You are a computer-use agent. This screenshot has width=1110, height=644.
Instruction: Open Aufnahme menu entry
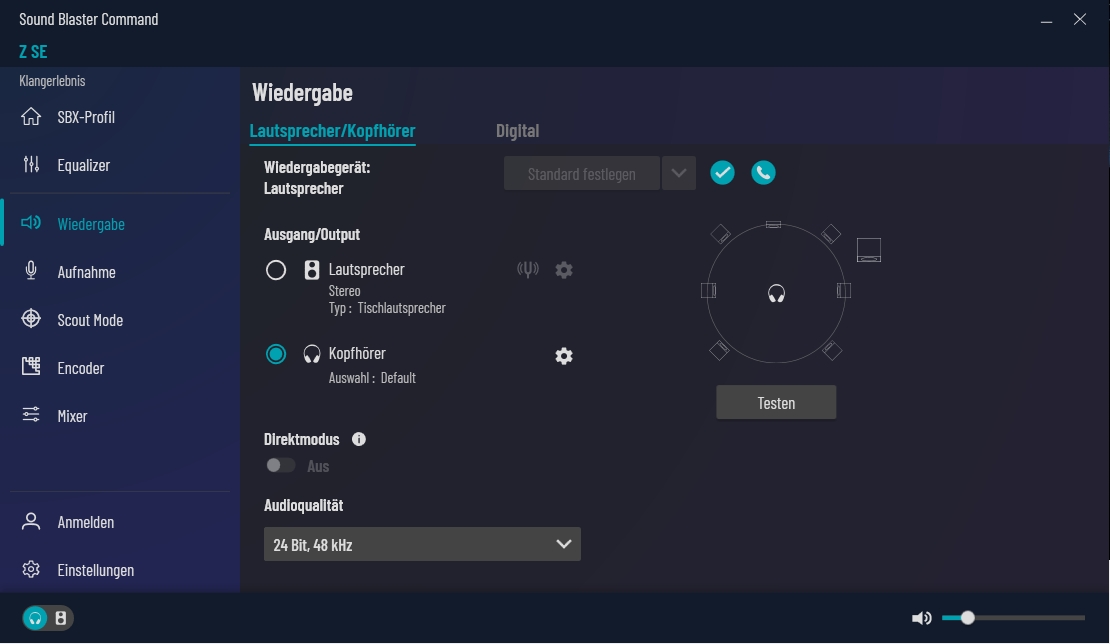[86, 272]
